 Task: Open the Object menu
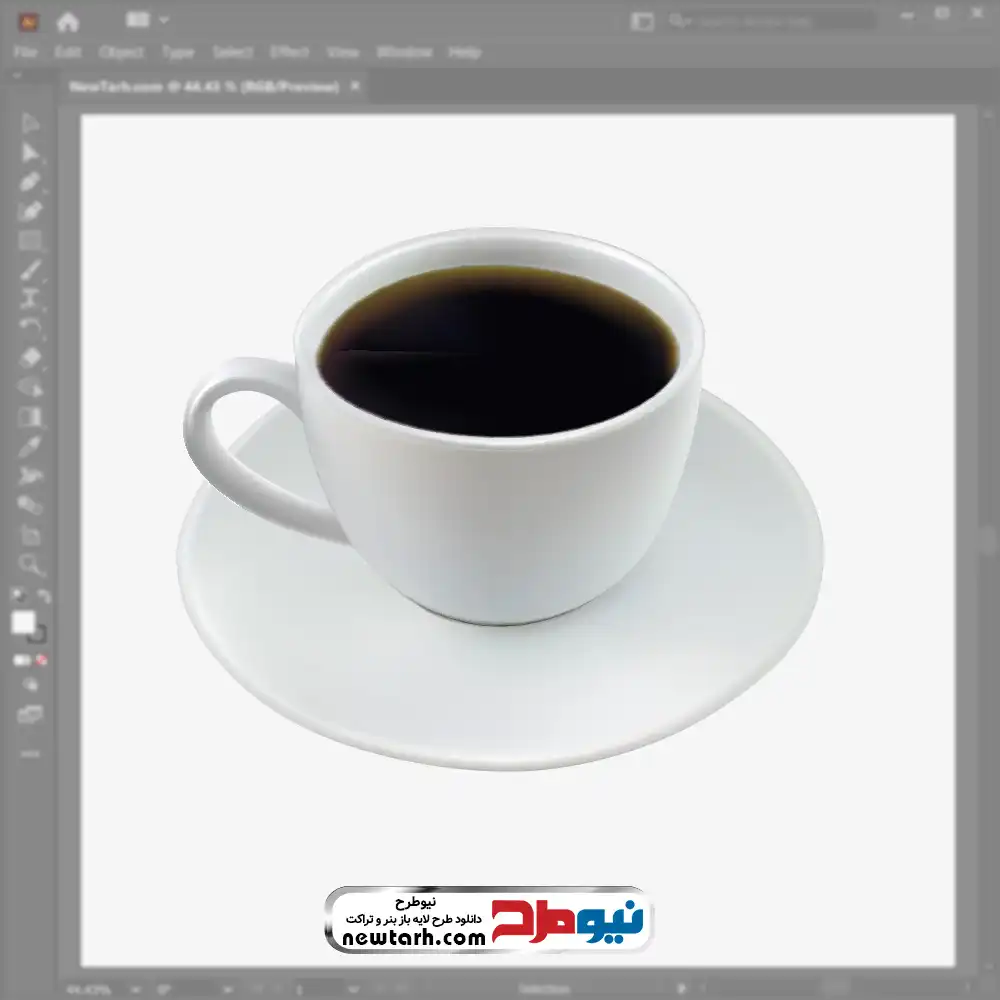(120, 52)
